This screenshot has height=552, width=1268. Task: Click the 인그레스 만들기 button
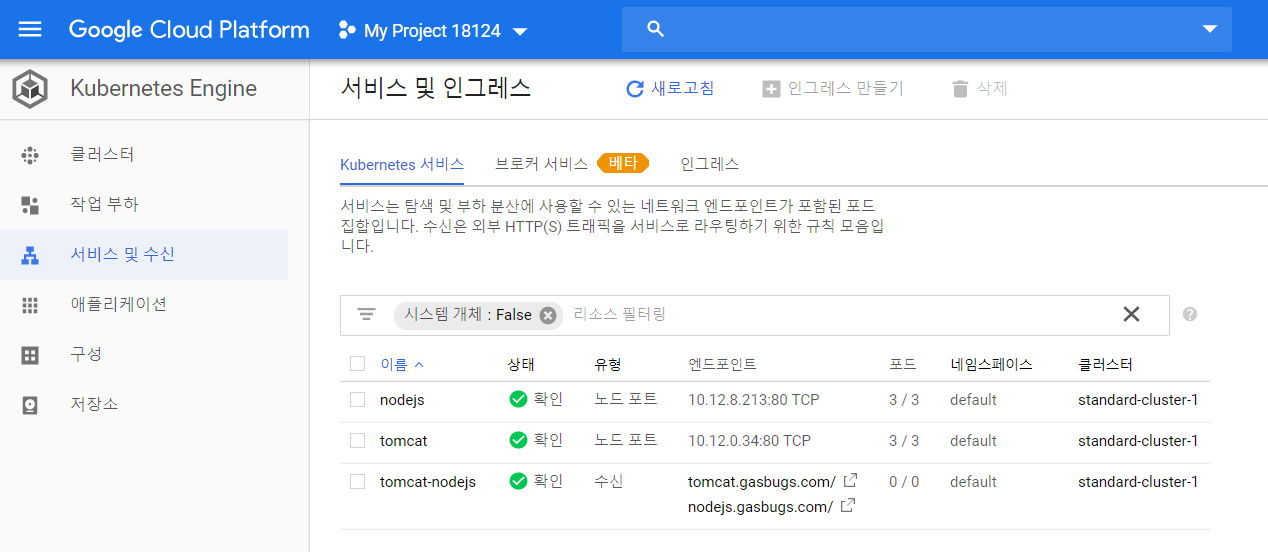pyautogui.click(x=833, y=89)
